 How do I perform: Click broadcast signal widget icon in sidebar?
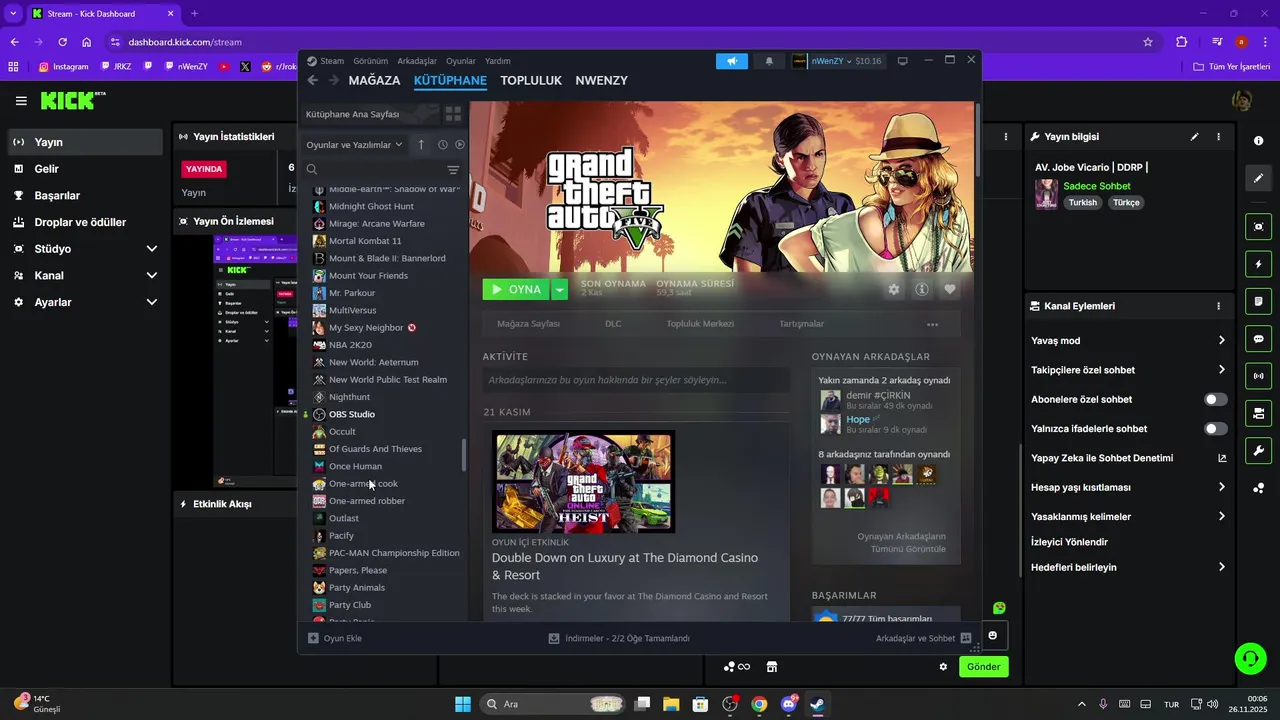1258,376
